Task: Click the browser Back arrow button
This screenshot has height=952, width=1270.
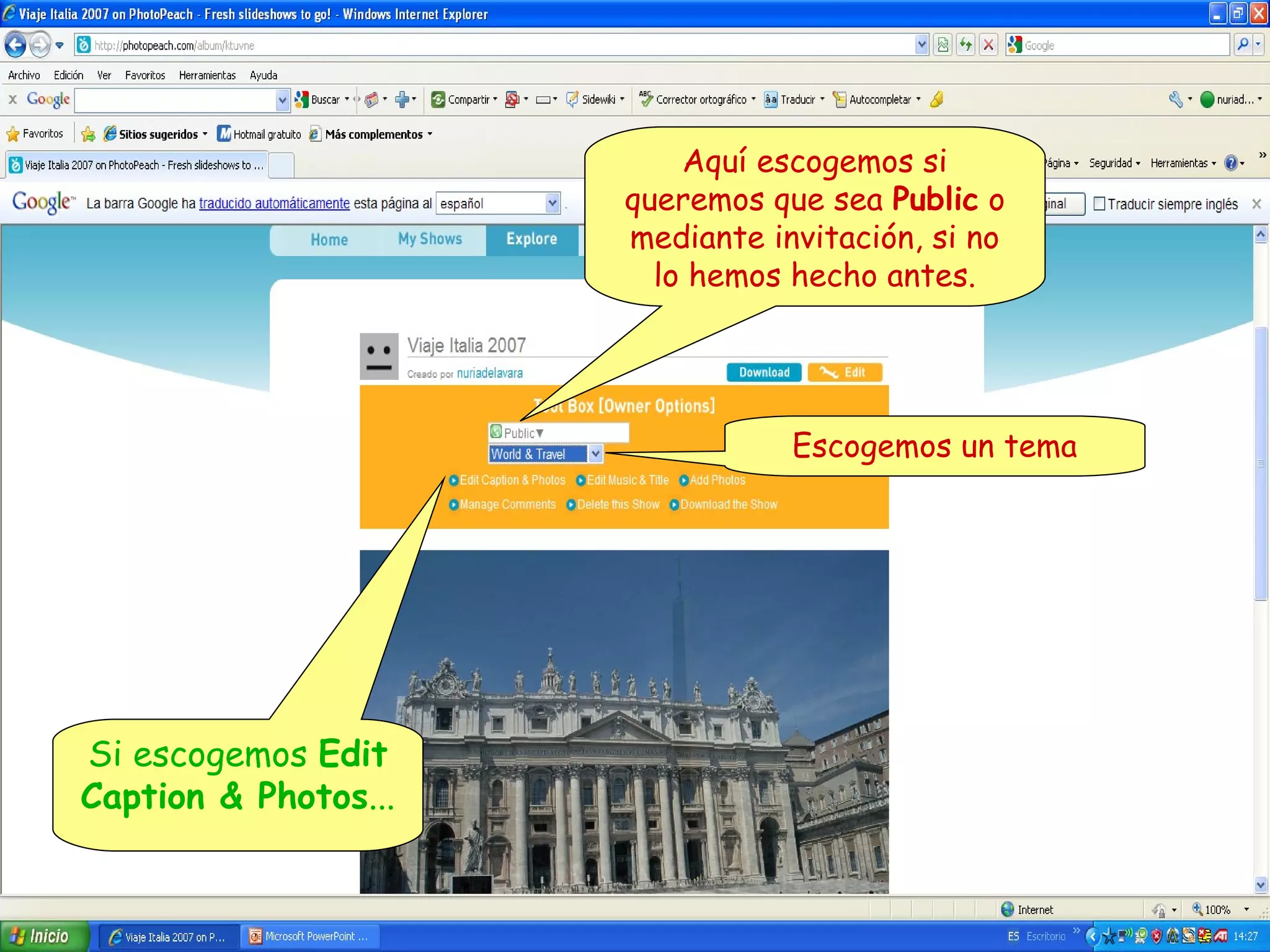Action: tap(15, 45)
